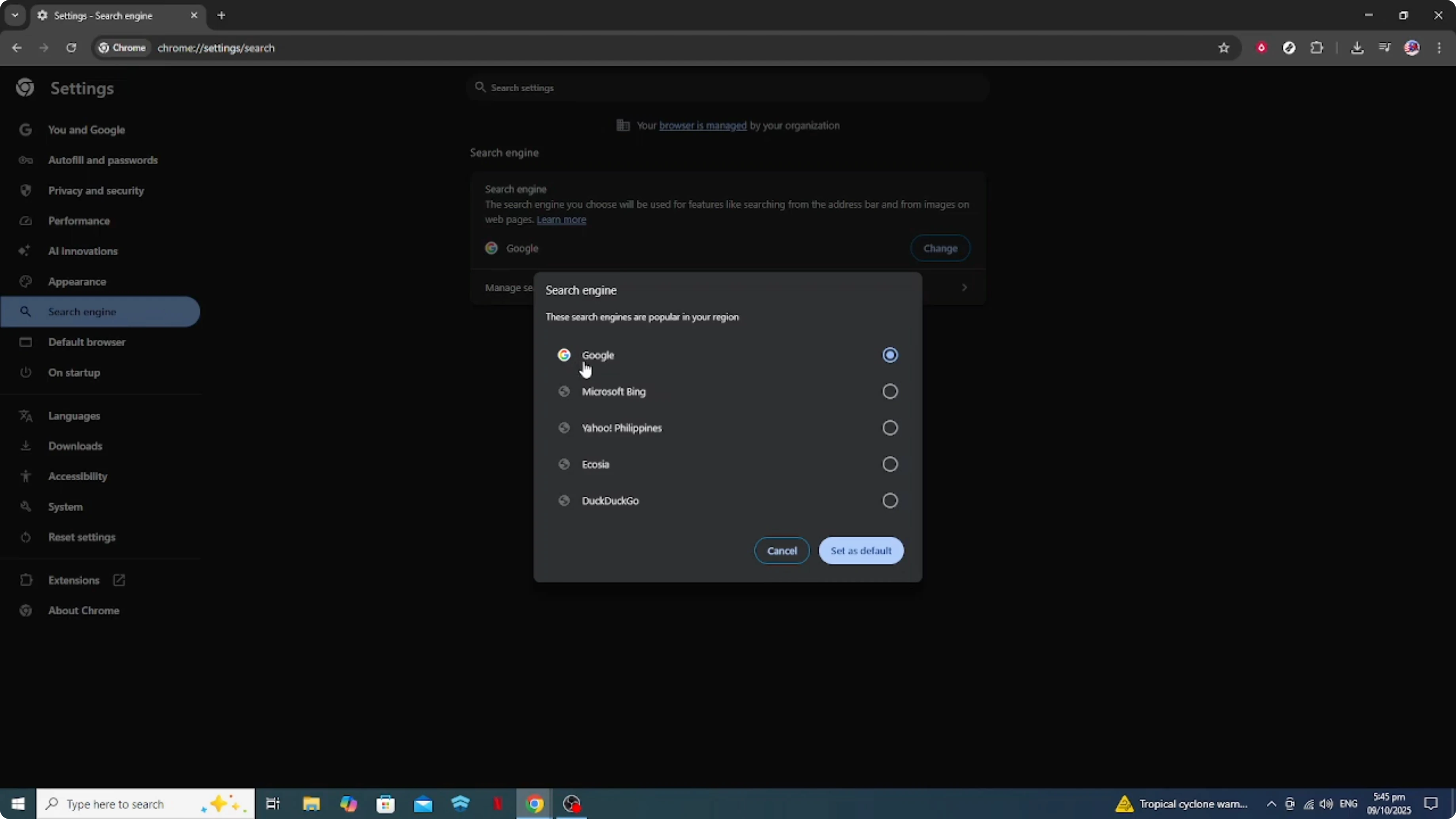Open the Learn more link
The image size is (1456, 819).
pyautogui.click(x=561, y=219)
